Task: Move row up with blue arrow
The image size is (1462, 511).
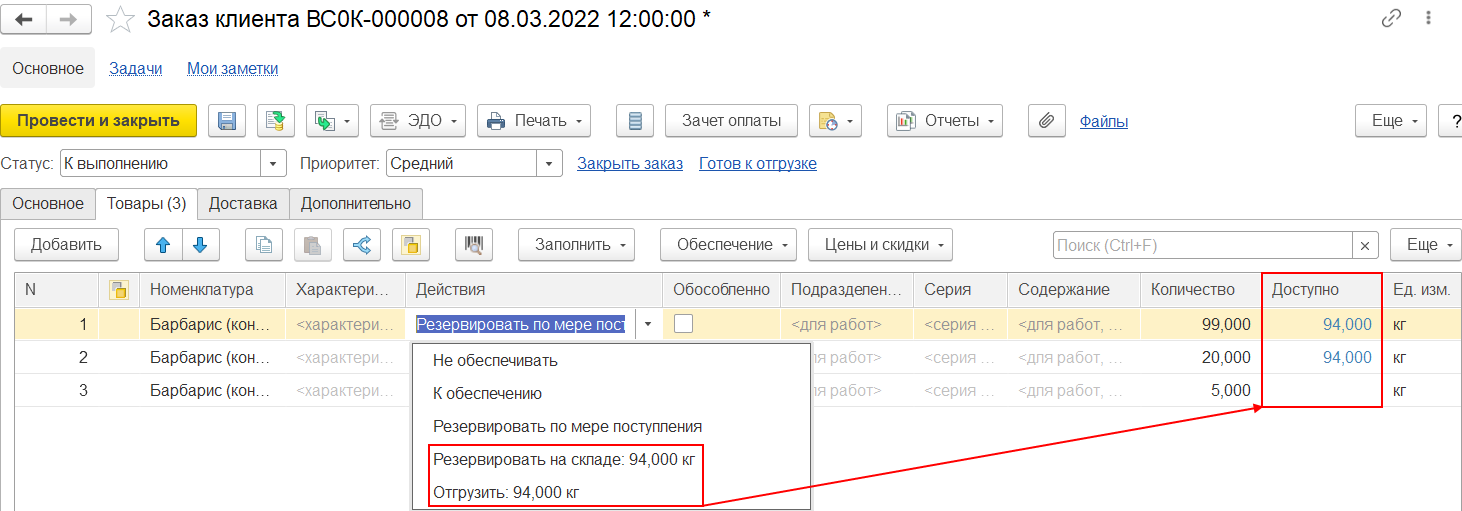Action: click(x=164, y=245)
